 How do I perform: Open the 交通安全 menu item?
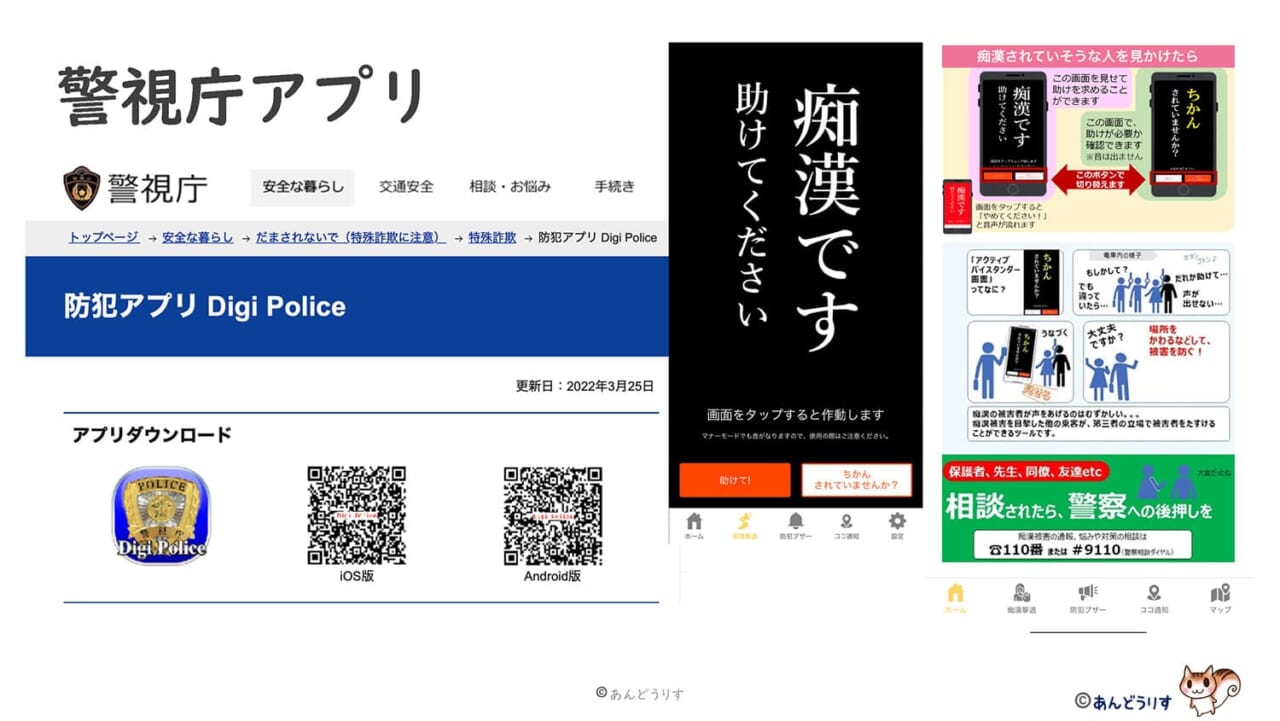pyautogui.click(x=406, y=187)
